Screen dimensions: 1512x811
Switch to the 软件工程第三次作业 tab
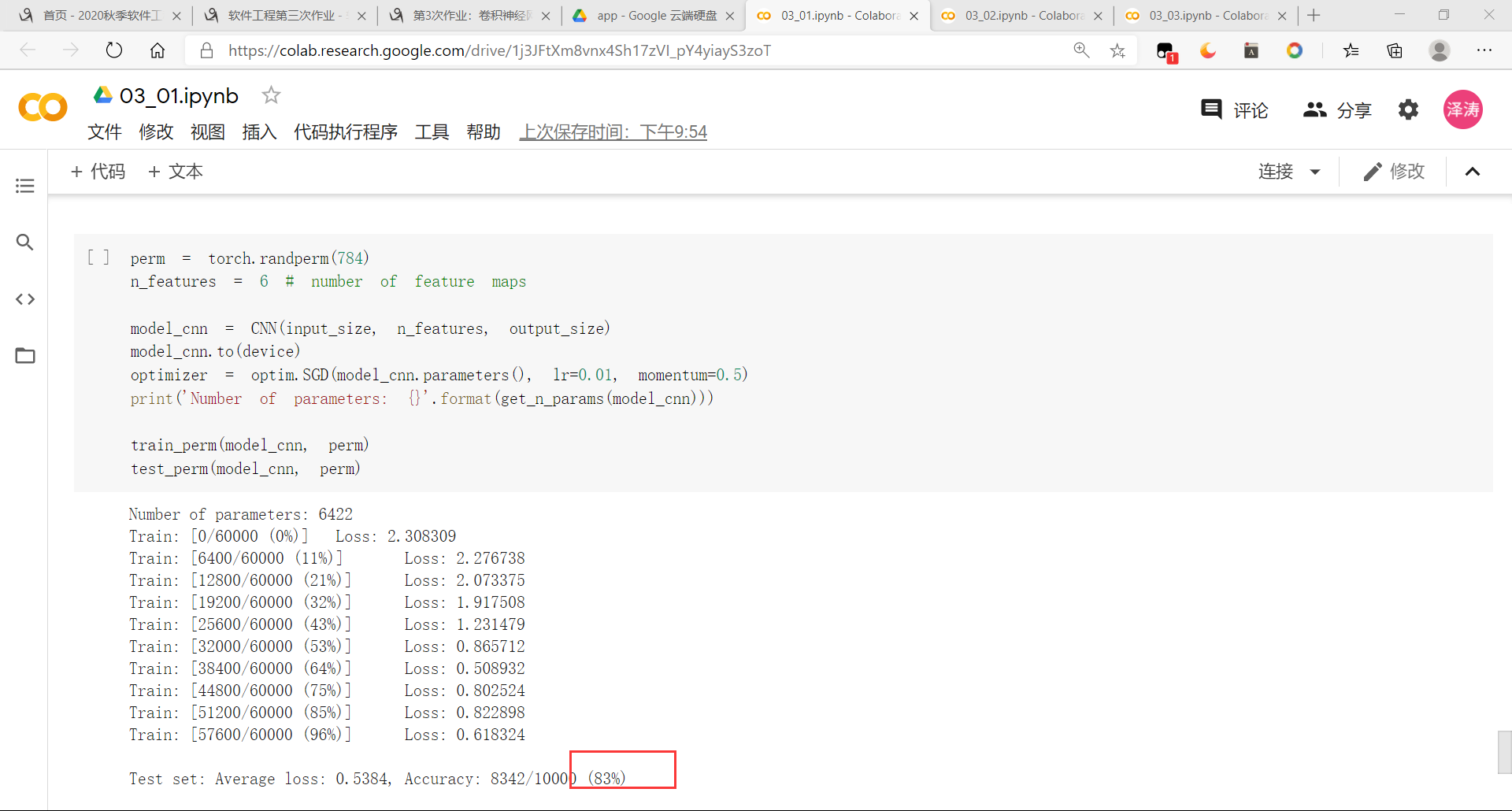tap(285, 16)
